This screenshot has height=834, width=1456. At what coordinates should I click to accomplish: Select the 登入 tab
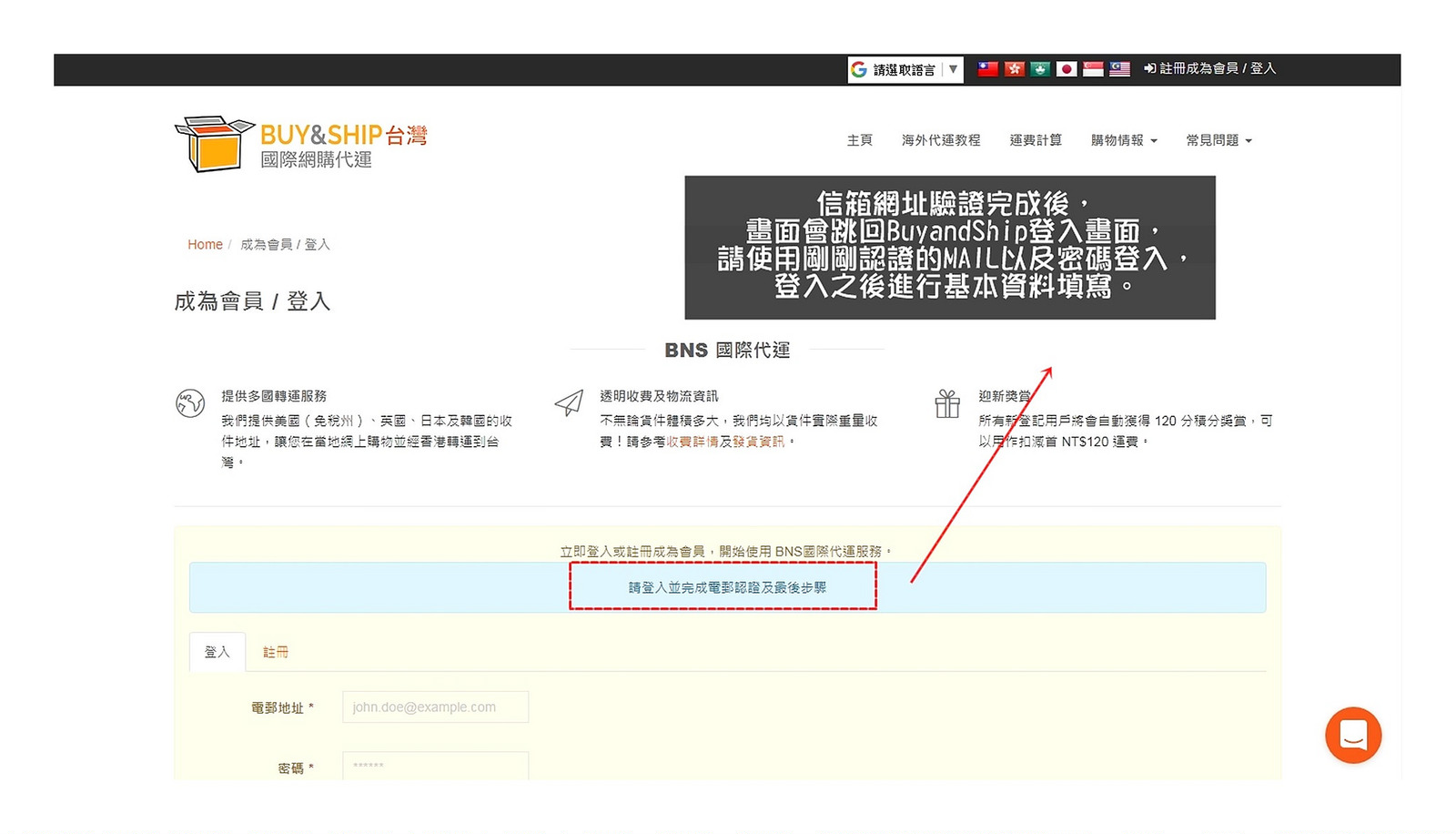click(x=217, y=652)
